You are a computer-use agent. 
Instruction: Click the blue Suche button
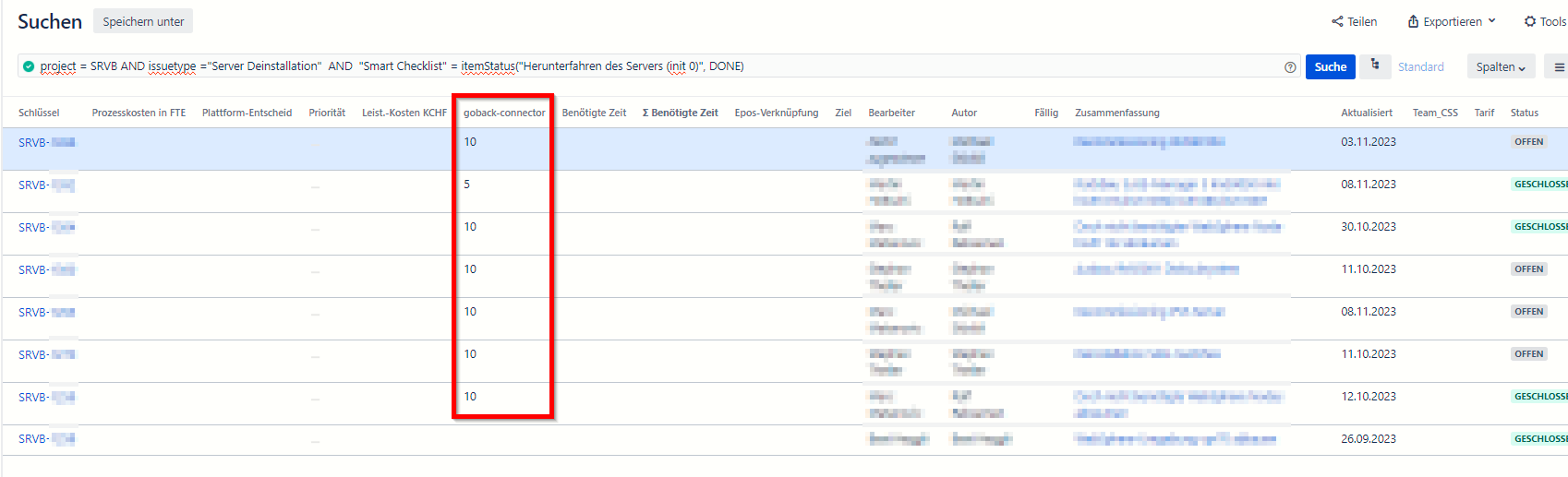(1330, 66)
